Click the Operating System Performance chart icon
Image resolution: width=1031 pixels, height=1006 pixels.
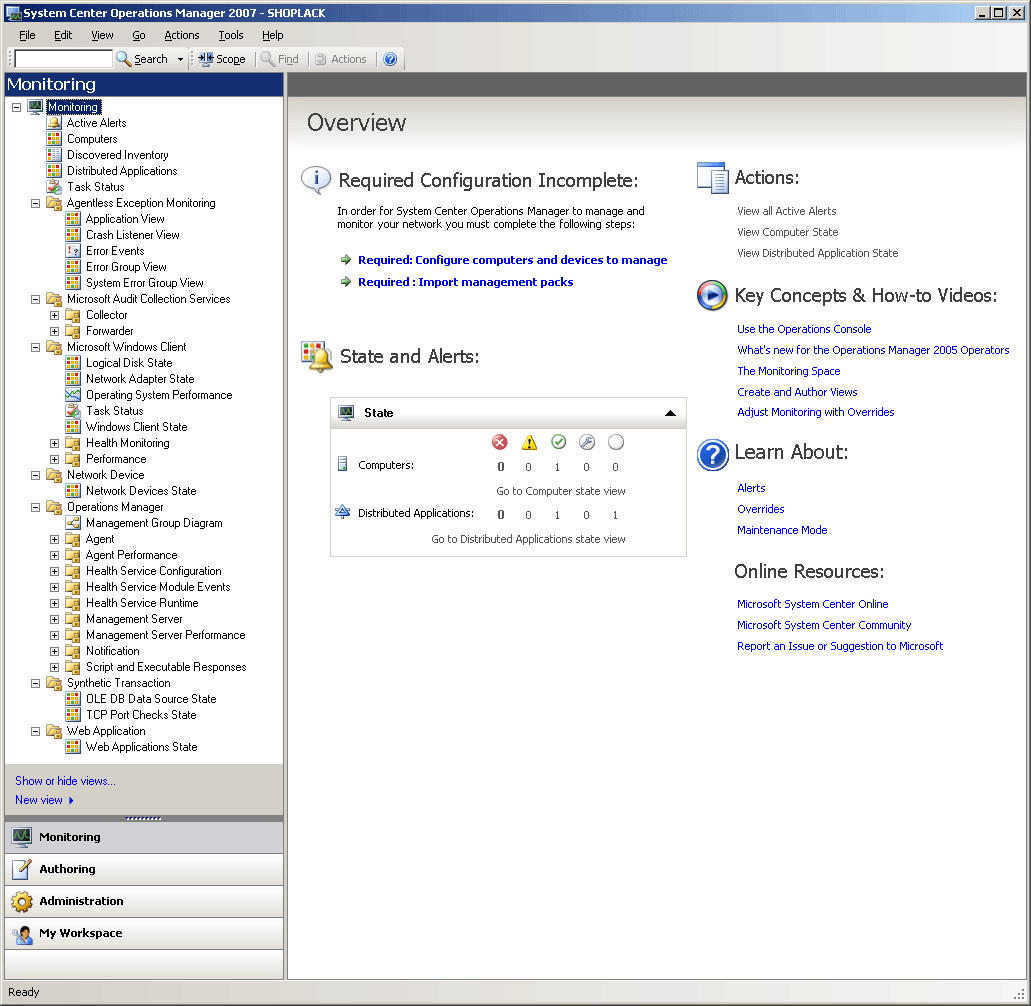73,395
